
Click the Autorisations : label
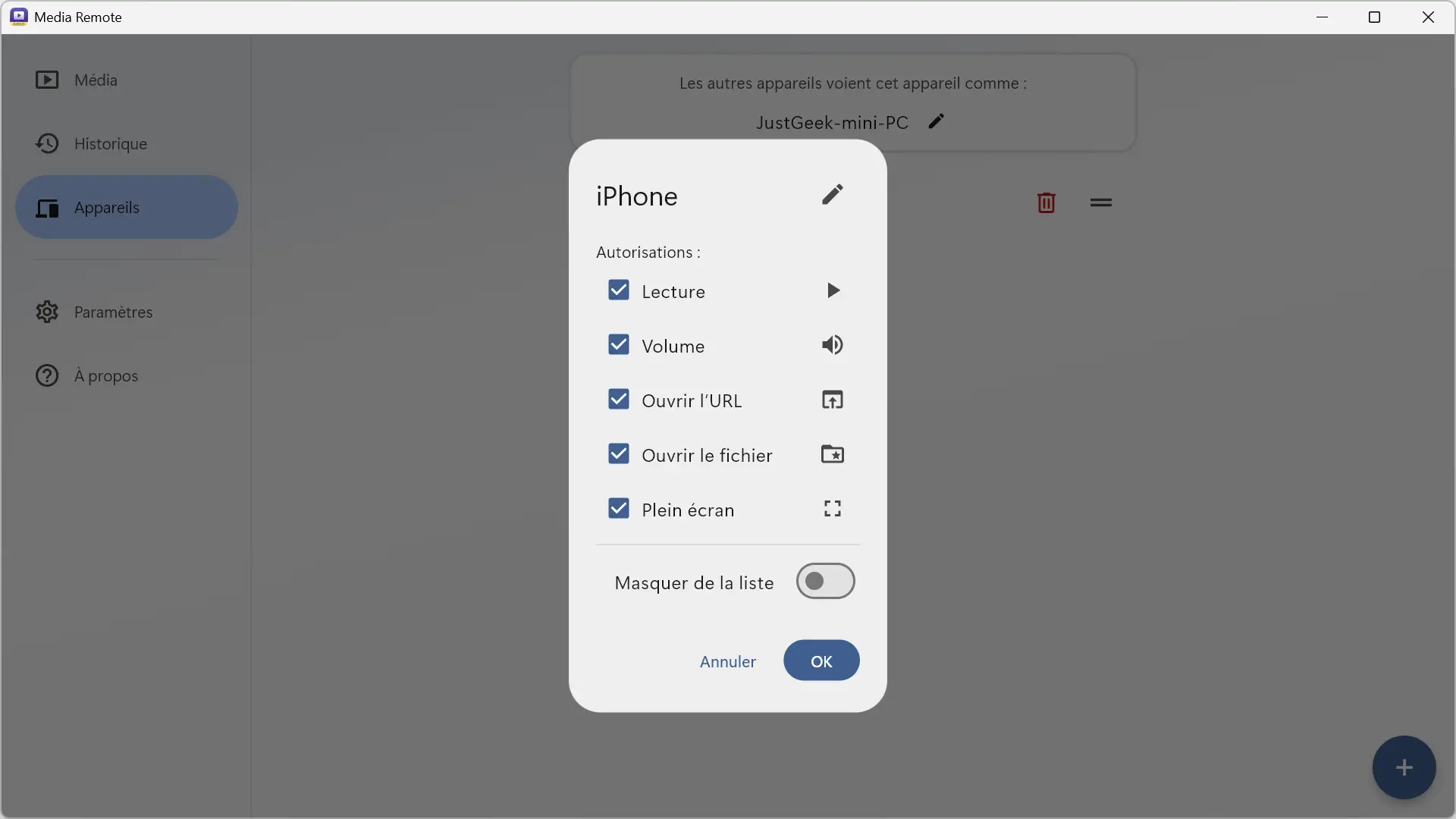(648, 253)
